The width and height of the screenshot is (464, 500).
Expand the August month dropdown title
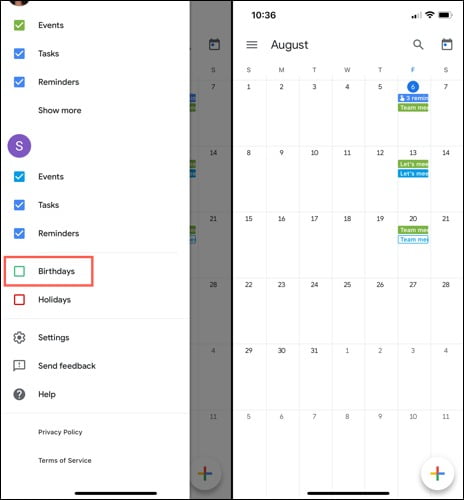(x=289, y=45)
